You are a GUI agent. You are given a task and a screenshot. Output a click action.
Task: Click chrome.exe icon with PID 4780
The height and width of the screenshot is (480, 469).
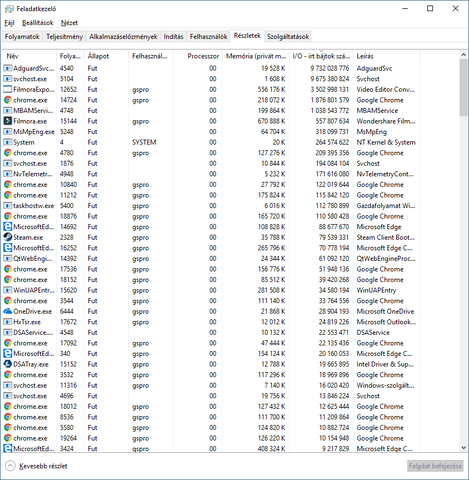click(7, 153)
